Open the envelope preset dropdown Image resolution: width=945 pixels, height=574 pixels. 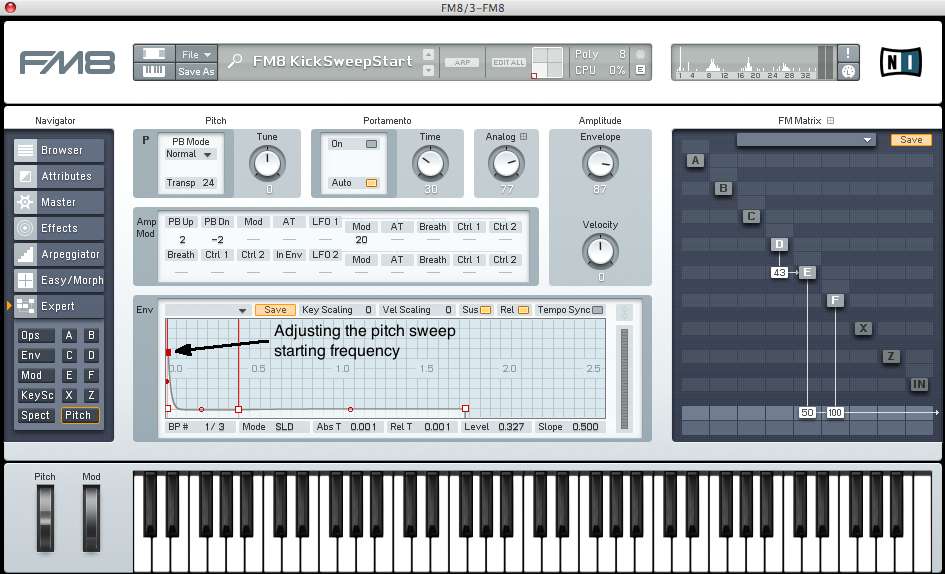[x=208, y=310]
